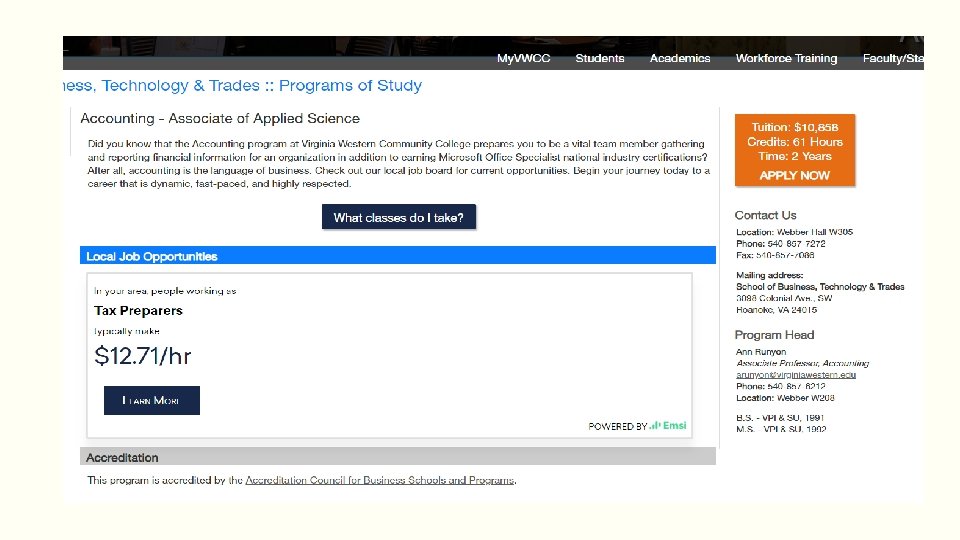960x540 pixels.
Task: Select 'School of Business, Technology & Trades' mailing text
Action: coord(820,287)
